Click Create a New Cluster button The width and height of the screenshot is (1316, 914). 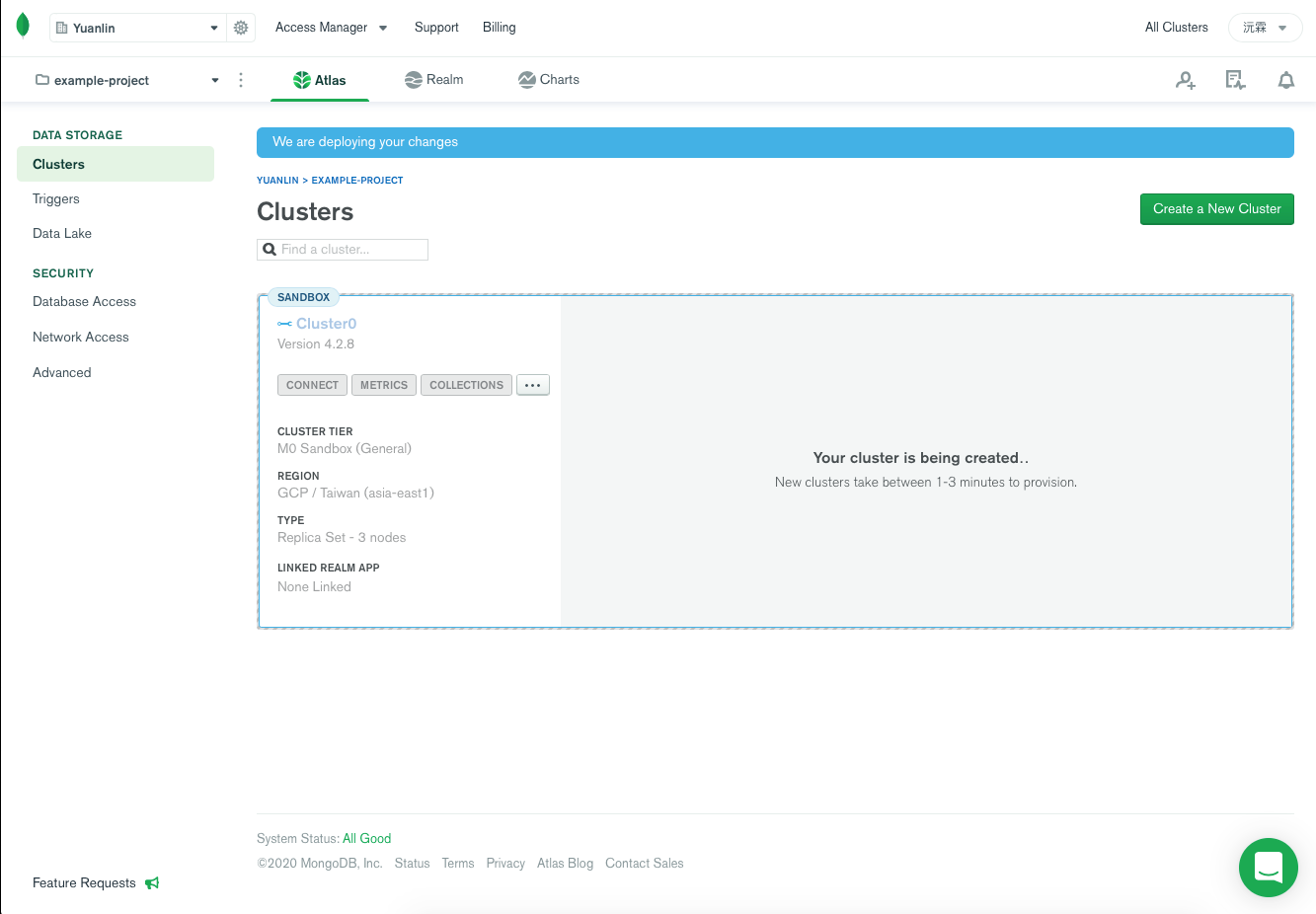(1216, 209)
